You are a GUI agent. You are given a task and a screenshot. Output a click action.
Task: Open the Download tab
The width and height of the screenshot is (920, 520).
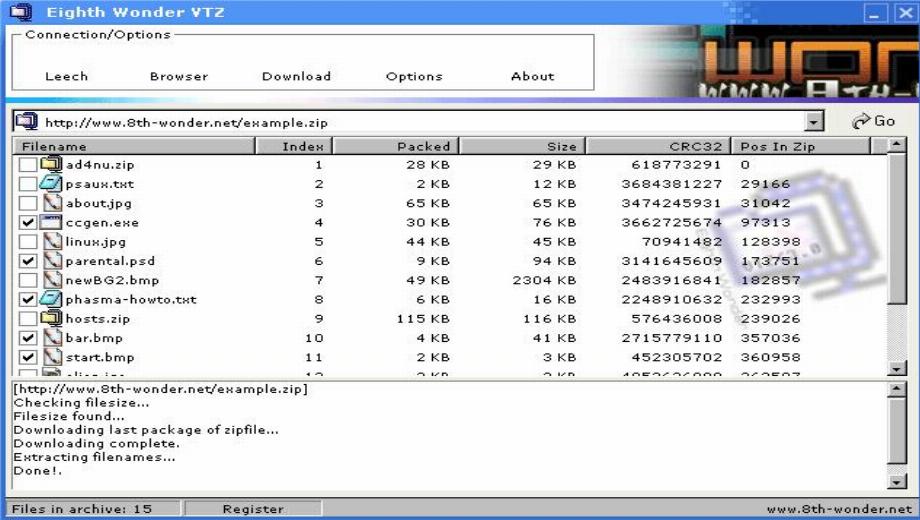coord(296,76)
